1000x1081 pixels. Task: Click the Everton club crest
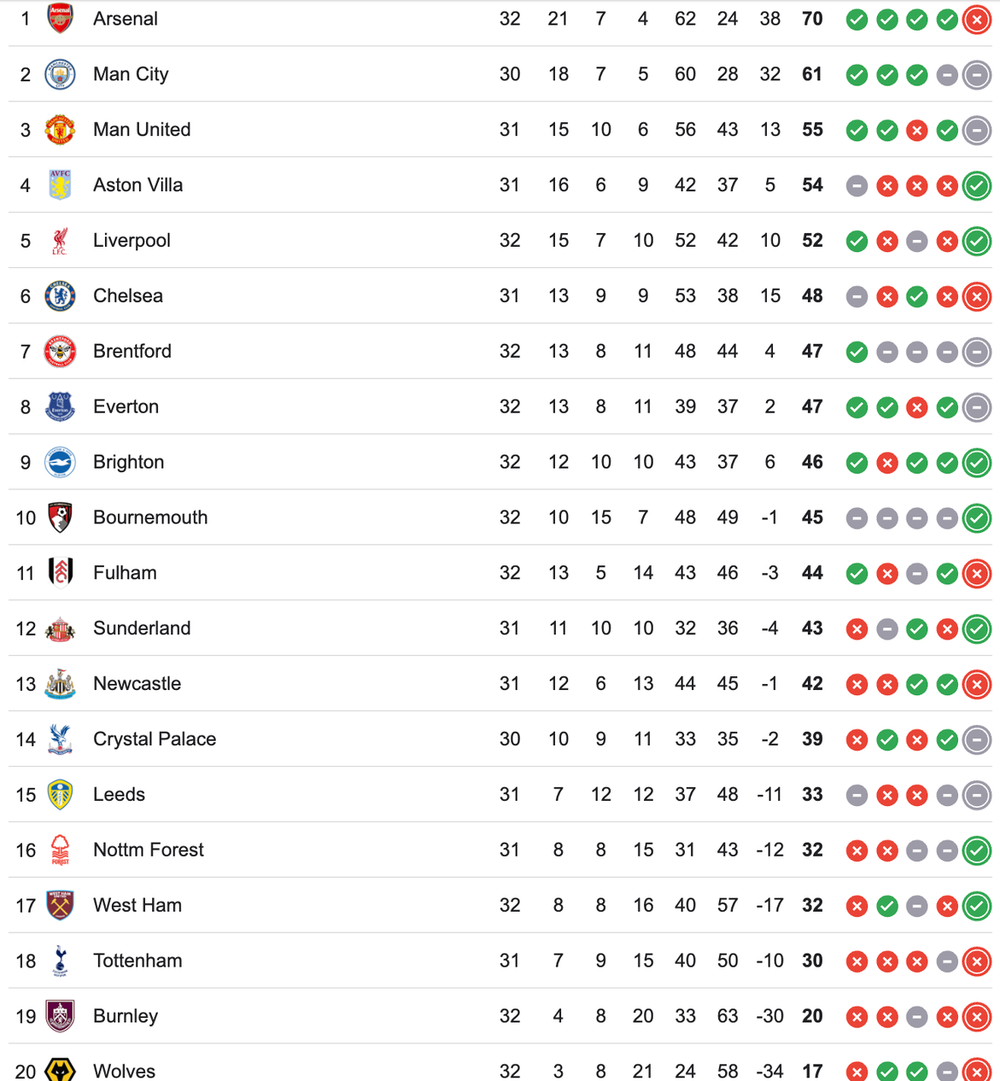[60, 407]
